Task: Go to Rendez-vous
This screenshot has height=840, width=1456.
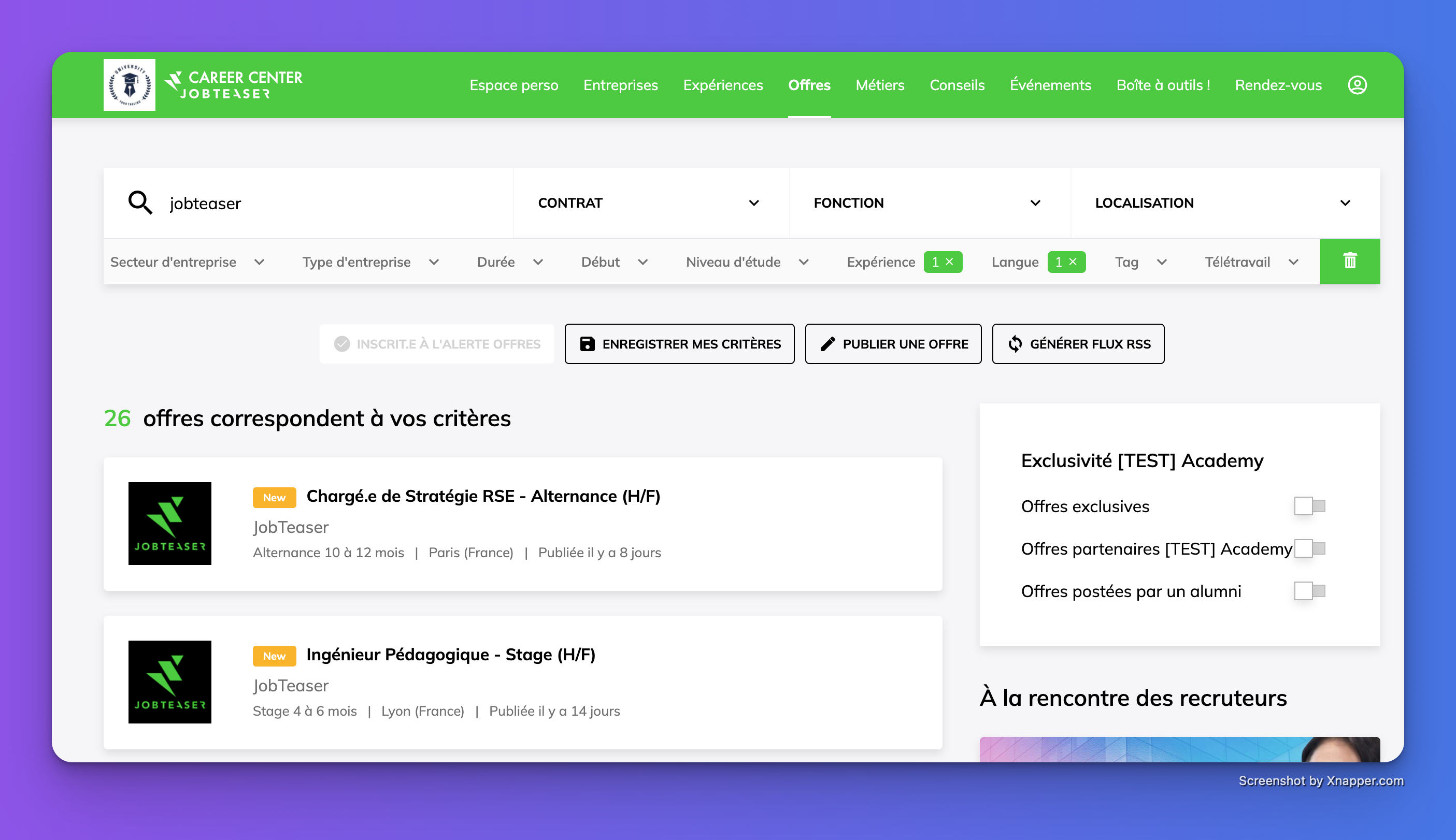Action: 1278,85
